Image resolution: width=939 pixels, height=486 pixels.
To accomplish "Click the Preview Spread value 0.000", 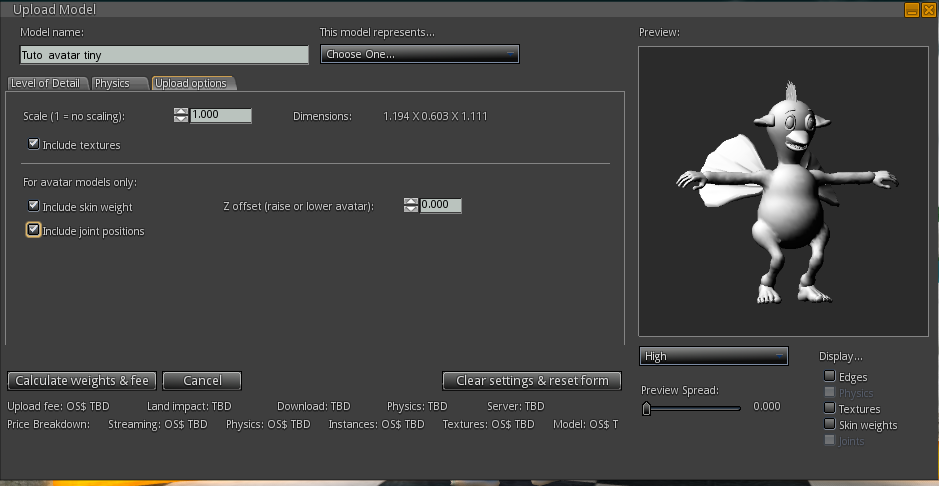I will (x=767, y=406).
